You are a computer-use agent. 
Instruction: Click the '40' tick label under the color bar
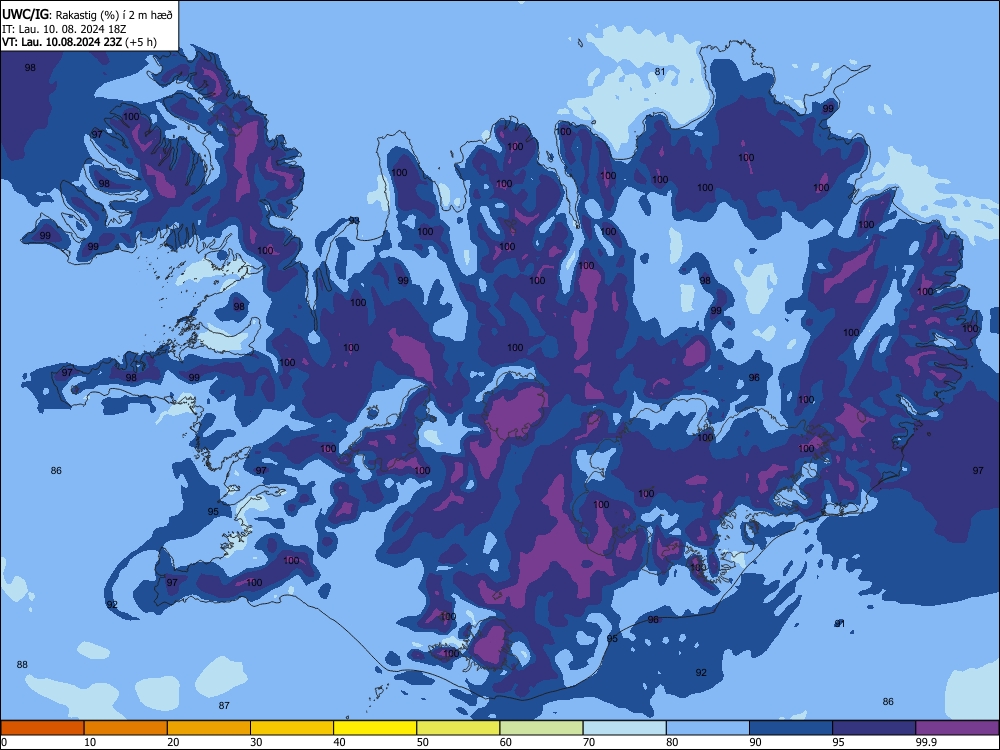(x=339, y=742)
